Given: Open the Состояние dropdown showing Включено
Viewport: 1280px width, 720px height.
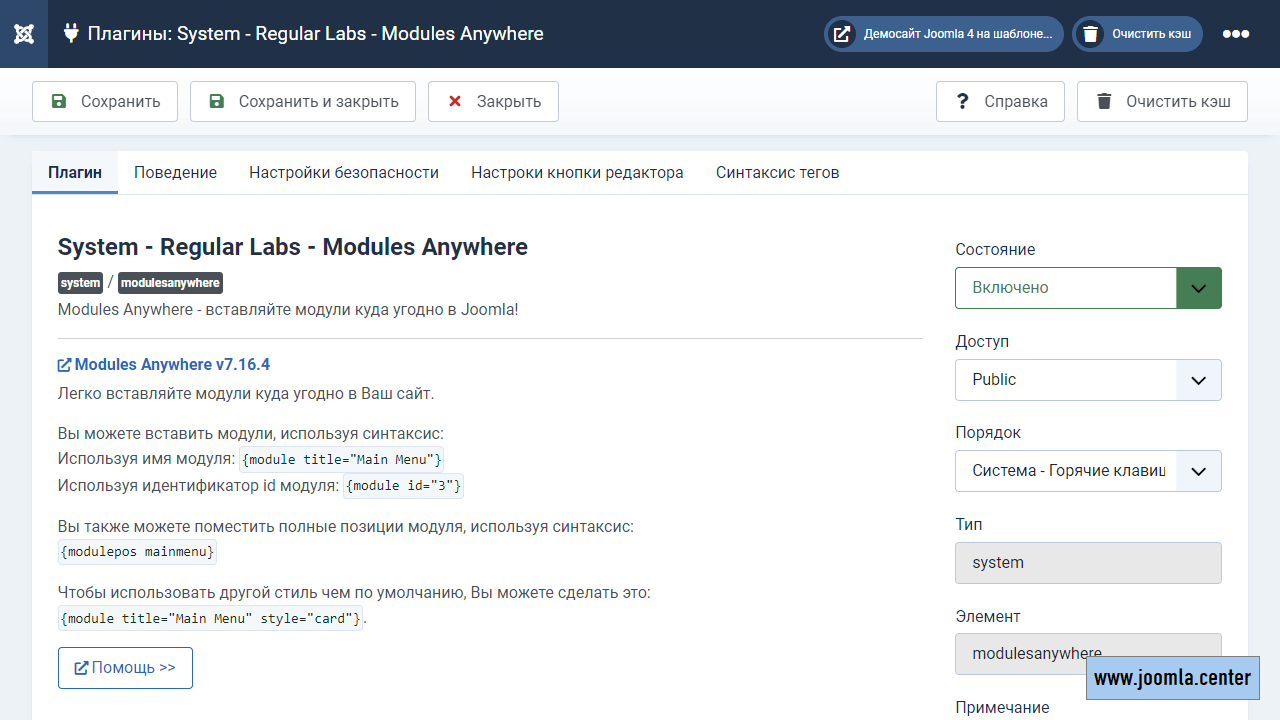Looking at the screenshot, I should (1197, 287).
